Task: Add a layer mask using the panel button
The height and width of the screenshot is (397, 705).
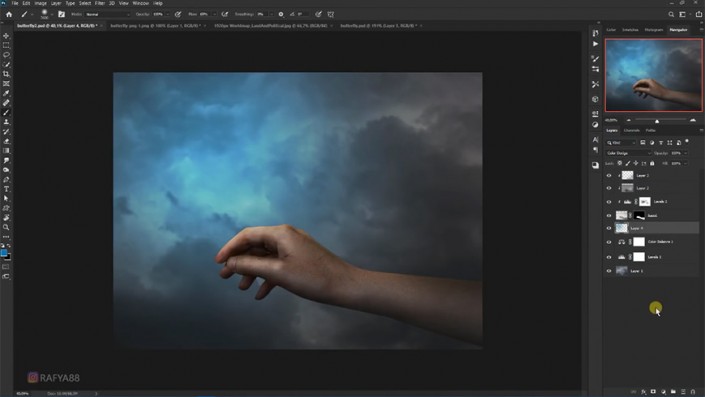Action: tap(653, 392)
